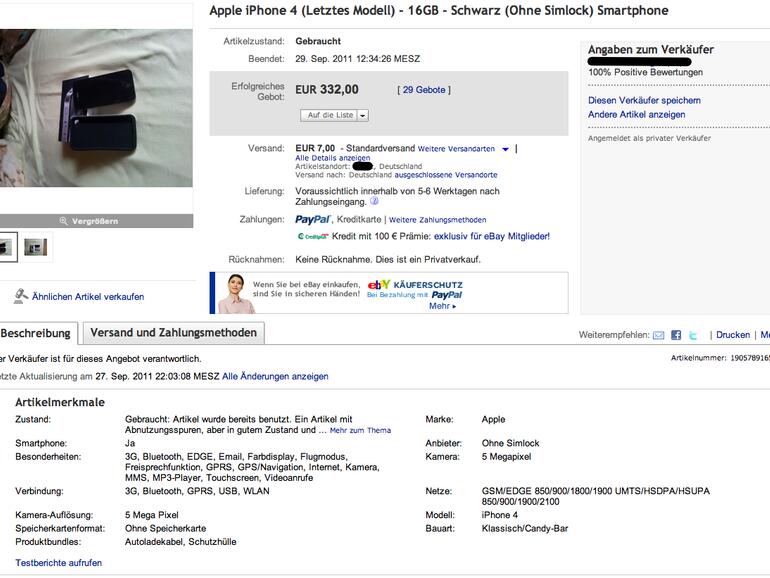Open 'Alle Änderungen anzeigen' link
770x578 pixels.
point(275,377)
